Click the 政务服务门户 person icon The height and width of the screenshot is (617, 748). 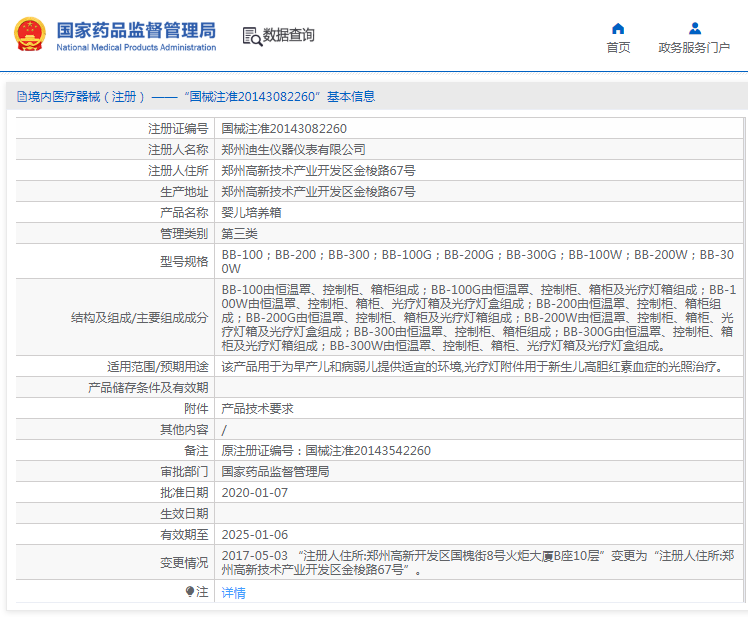click(x=694, y=28)
